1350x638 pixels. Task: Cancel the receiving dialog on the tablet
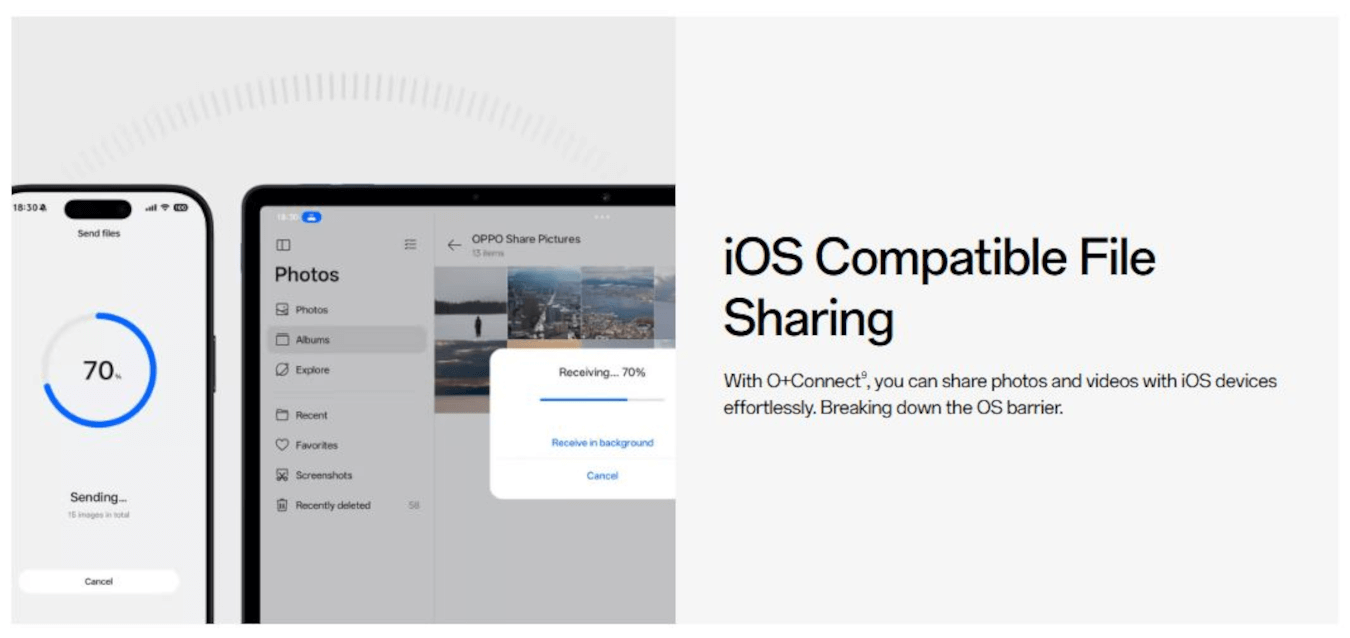[602, 476]
